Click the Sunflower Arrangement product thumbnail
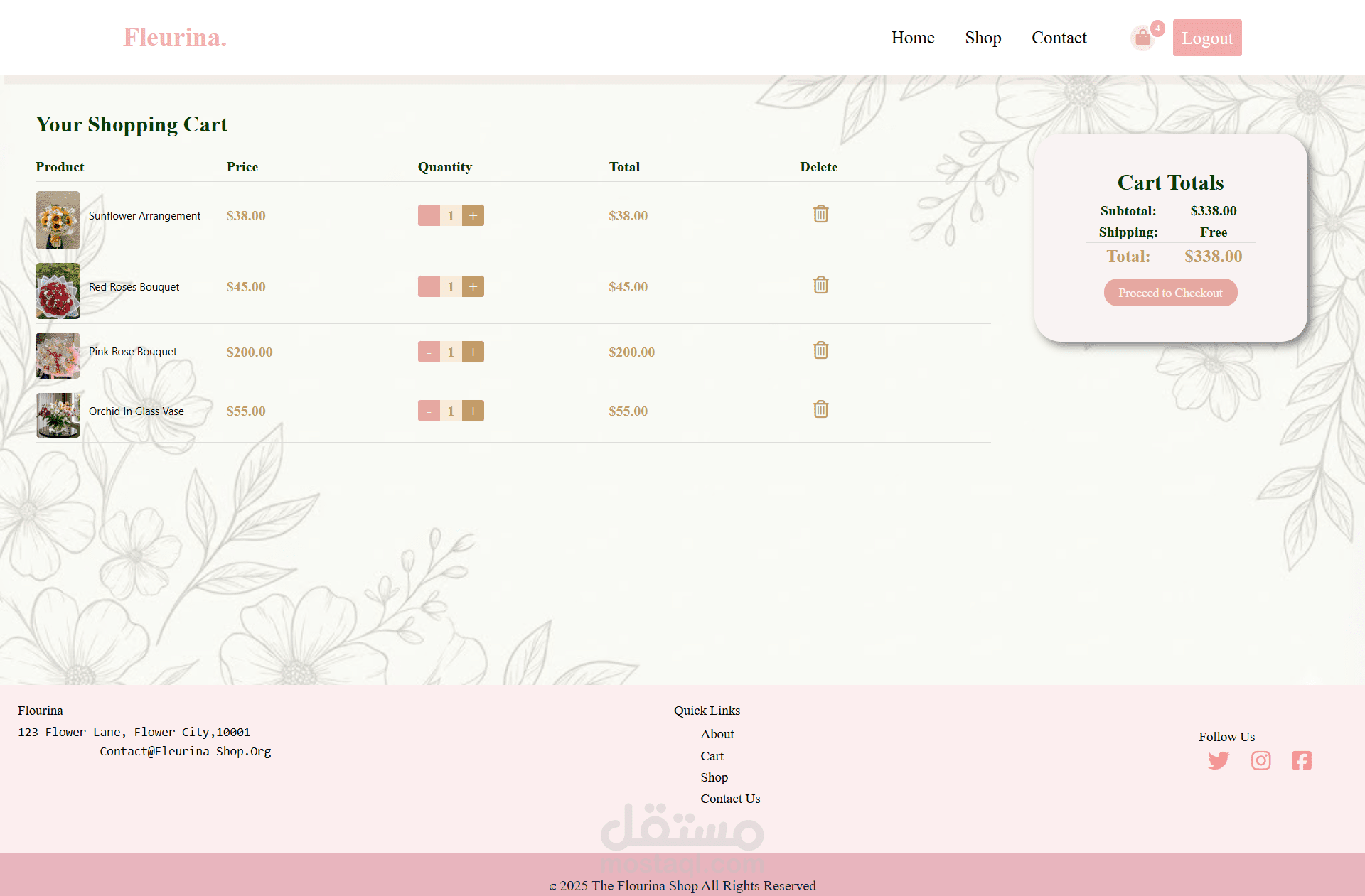1365x896 pixels. (x=58, y=220)
